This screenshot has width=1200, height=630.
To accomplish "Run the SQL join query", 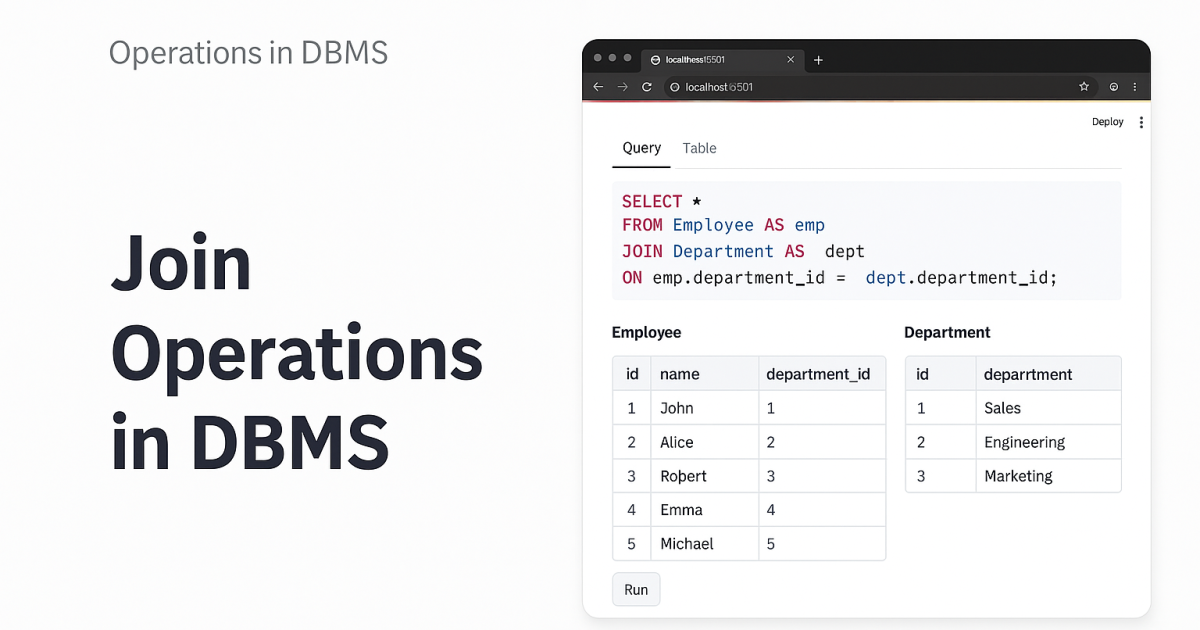I will coord(636,589).
